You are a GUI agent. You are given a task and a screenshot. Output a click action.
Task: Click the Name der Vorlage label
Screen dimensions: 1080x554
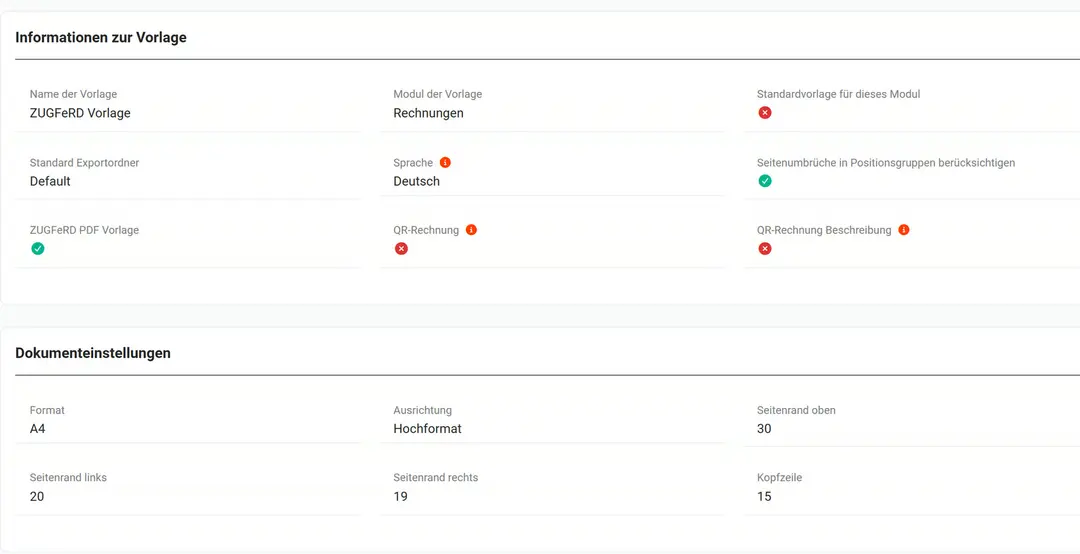(73, 94)
